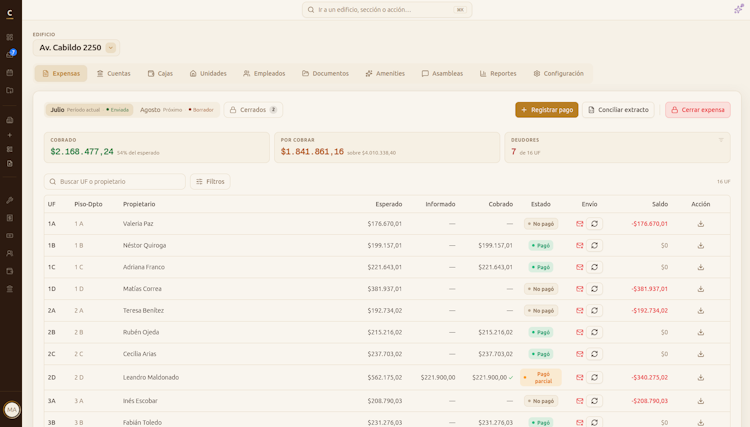
Task: Go to the Empleados tab
Action: pyautogui.click(x=264, y=74)
